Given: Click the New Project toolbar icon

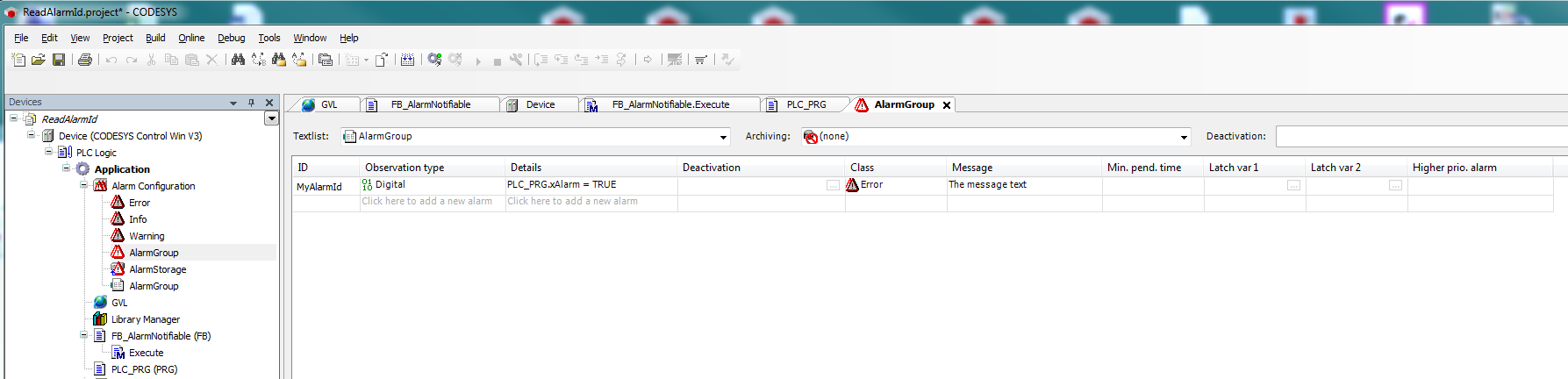Looking at the screenshot, I should (18, 60).
